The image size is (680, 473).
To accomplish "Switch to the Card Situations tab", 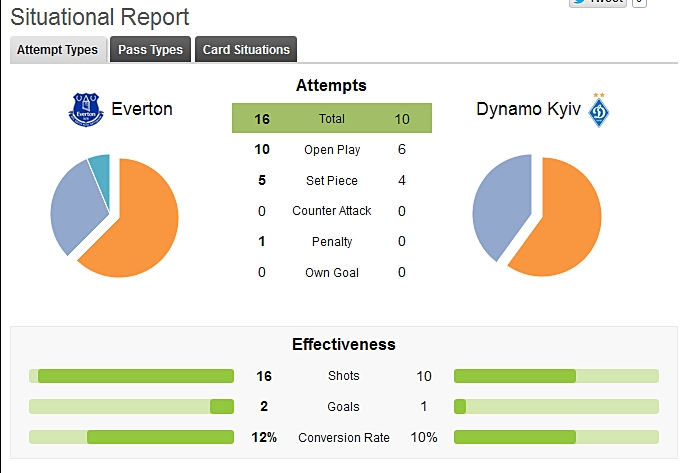I will (246, 50).
